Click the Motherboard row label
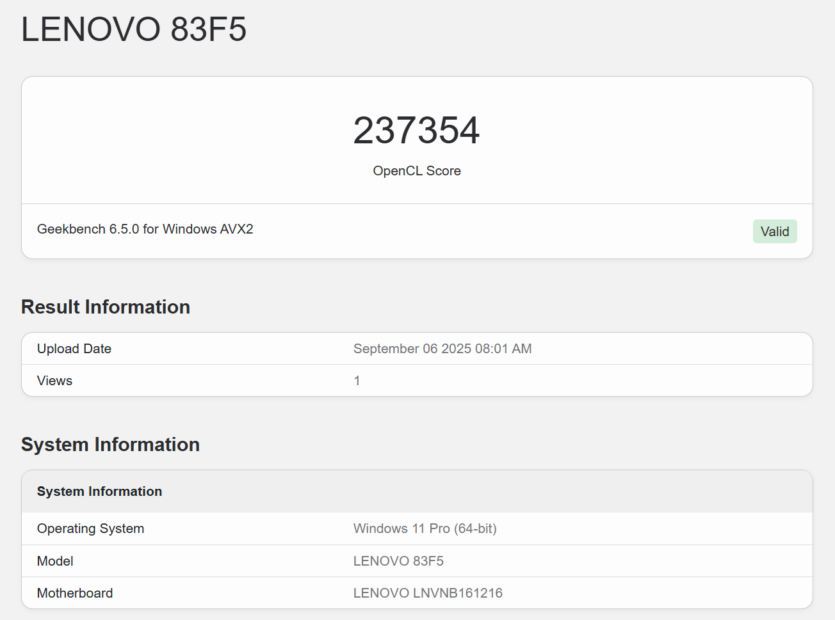This screenshot has width=835, height=620. (x=75, y=593)
